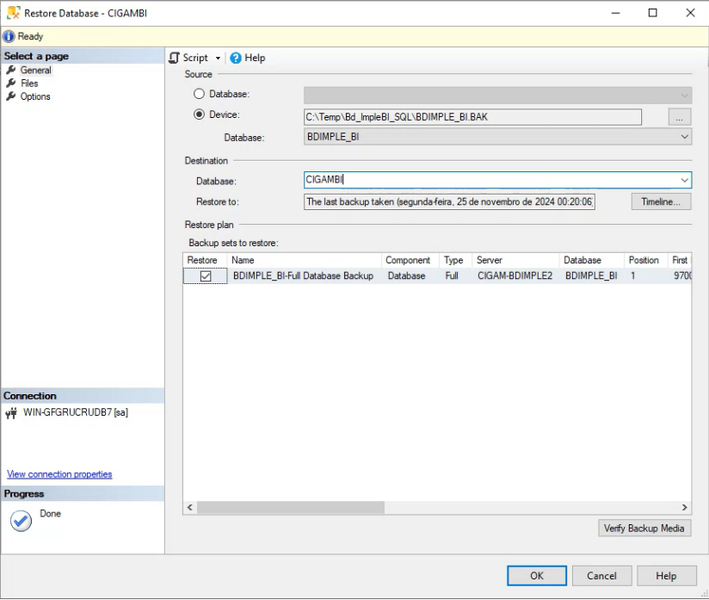Click the device path input field
709x600 pixels.
[x=473, y=117]
